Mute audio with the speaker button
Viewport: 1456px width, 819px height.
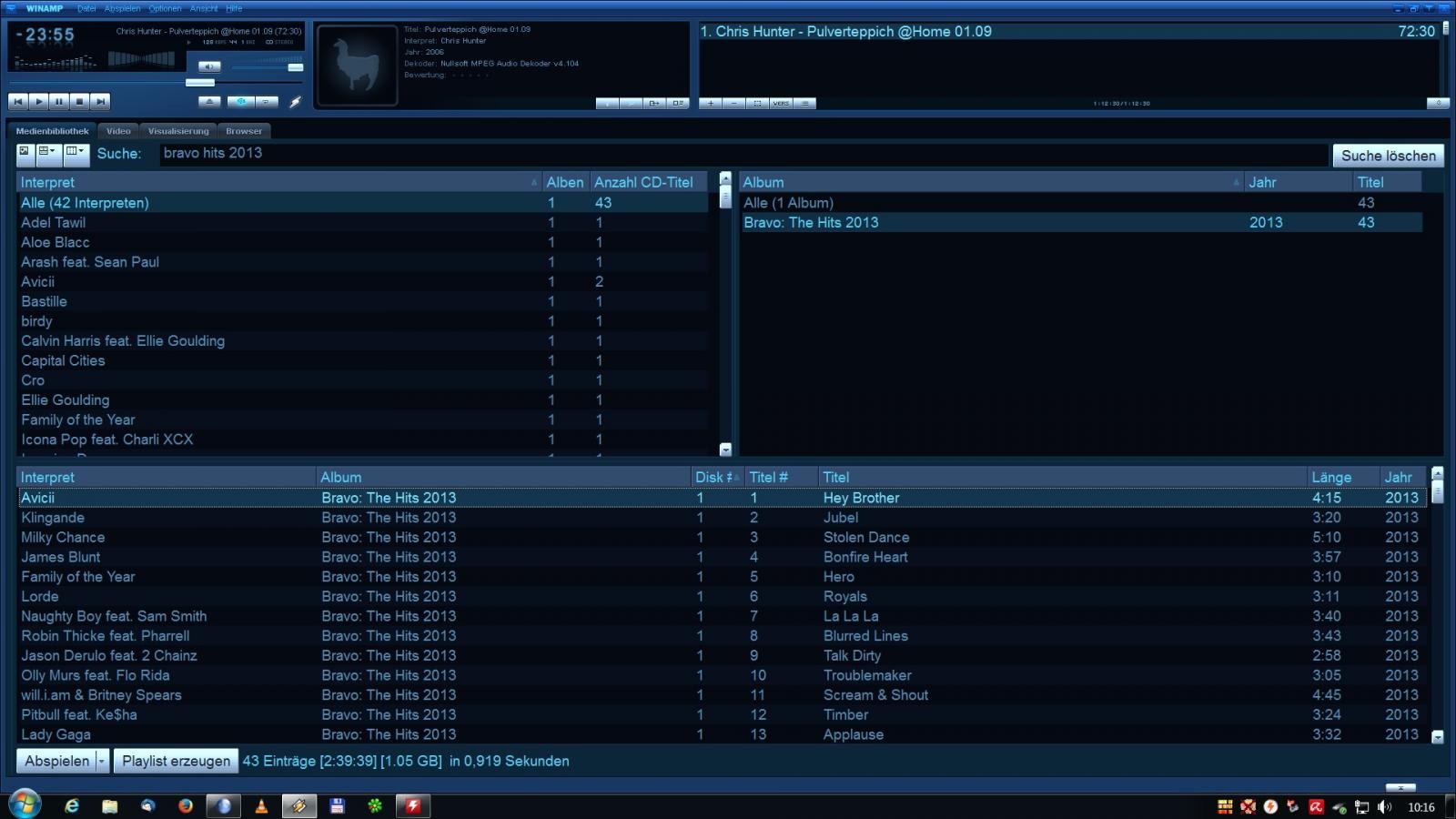tap(209, 66)
